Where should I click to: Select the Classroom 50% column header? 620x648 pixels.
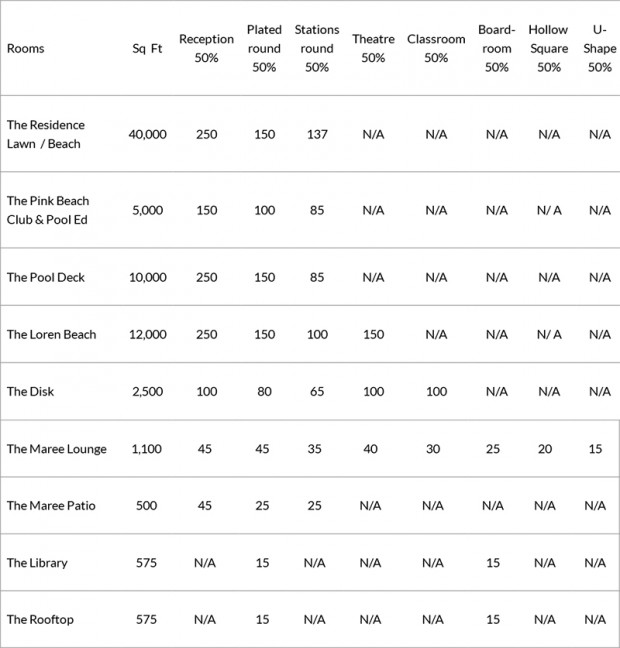click(436, 48)
